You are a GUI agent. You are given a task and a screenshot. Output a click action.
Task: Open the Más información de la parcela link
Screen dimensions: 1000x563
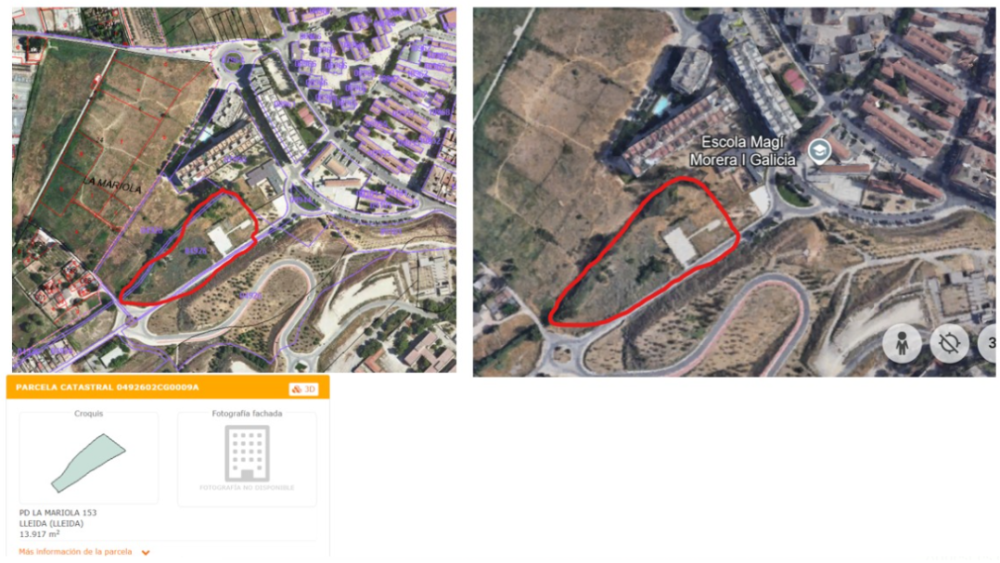(75, 552)
